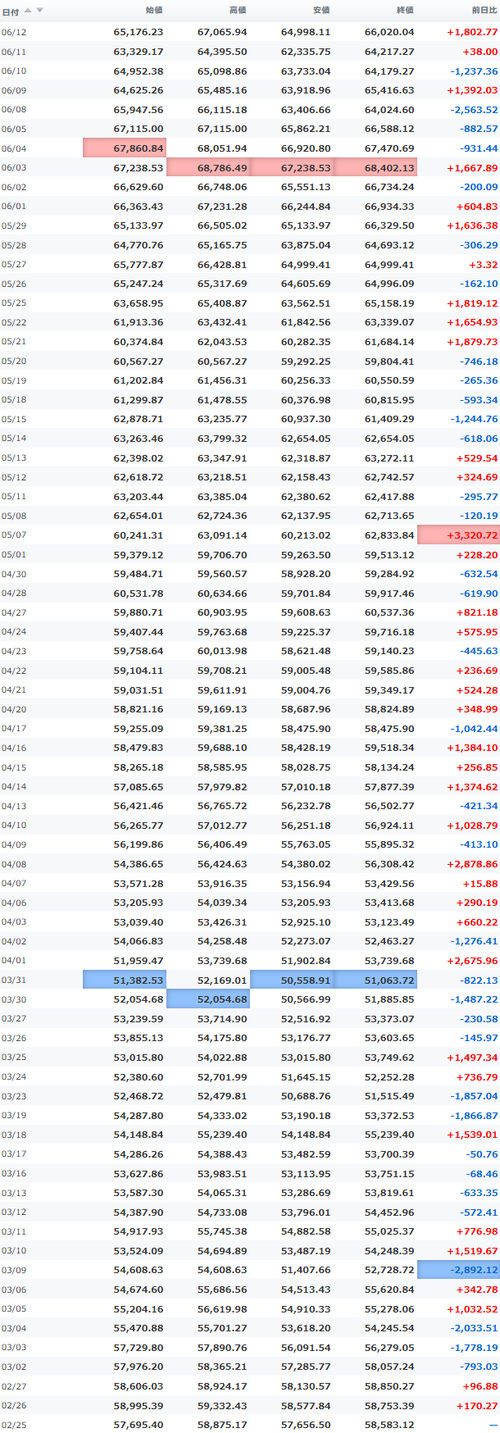Select the 04/16 change value +1,384.10
The image size is (500, 1433).
472,749
